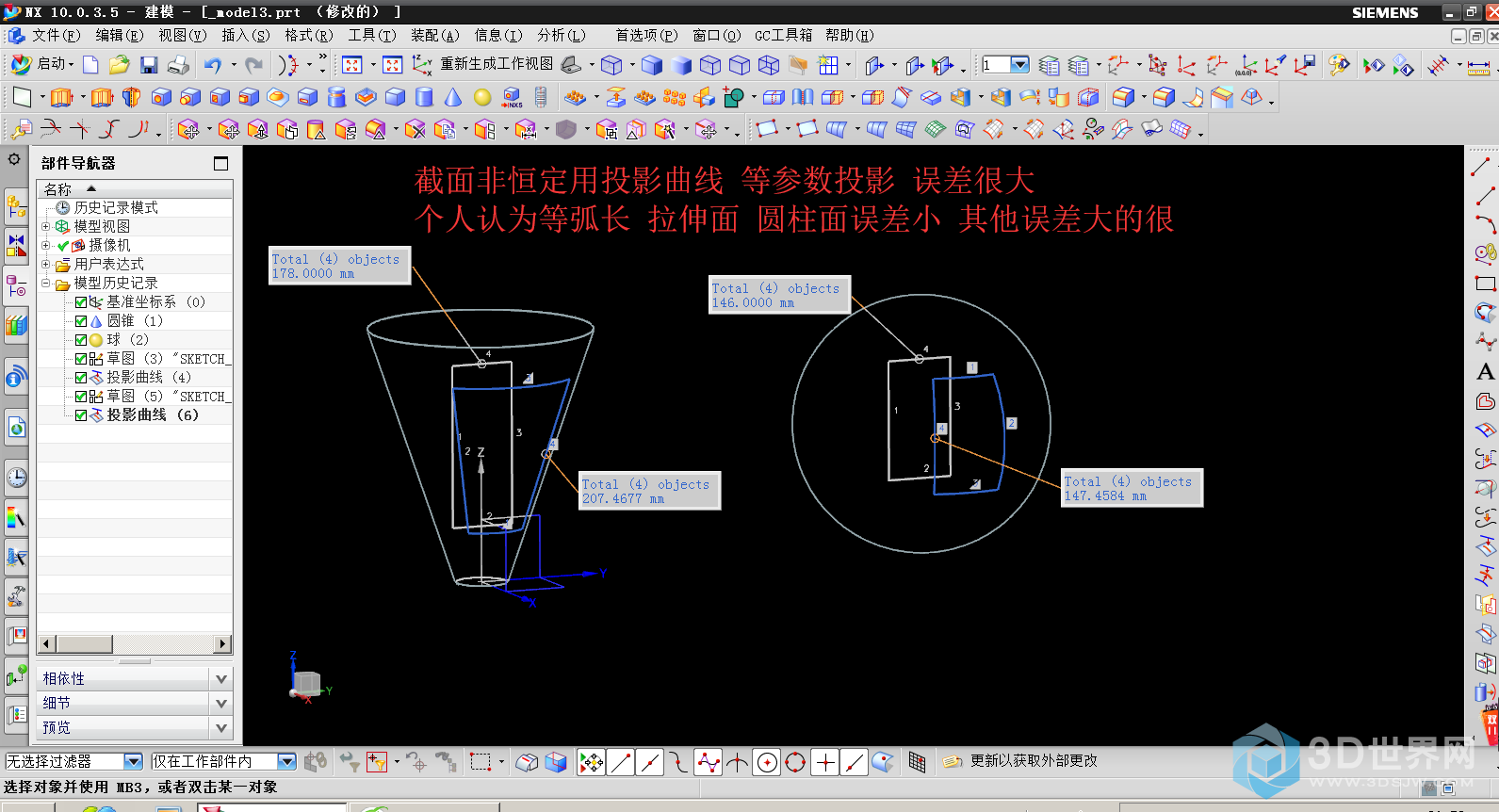Insert a Sphere primitive
This screenshot has width=1499, height=812.
point(482,96)
